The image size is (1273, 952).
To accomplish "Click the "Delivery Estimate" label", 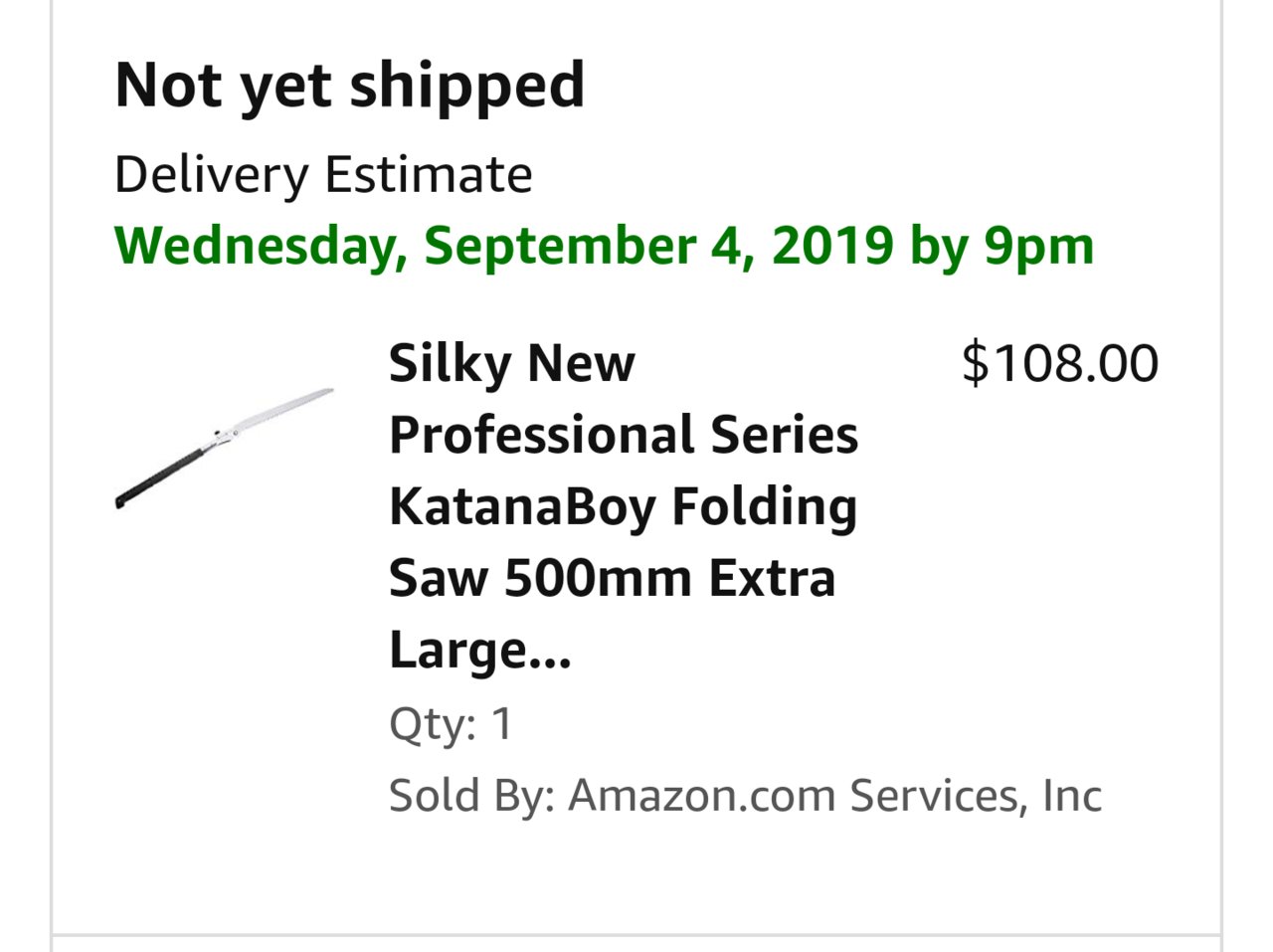I will pyautogui.click(x=323, y=175).
